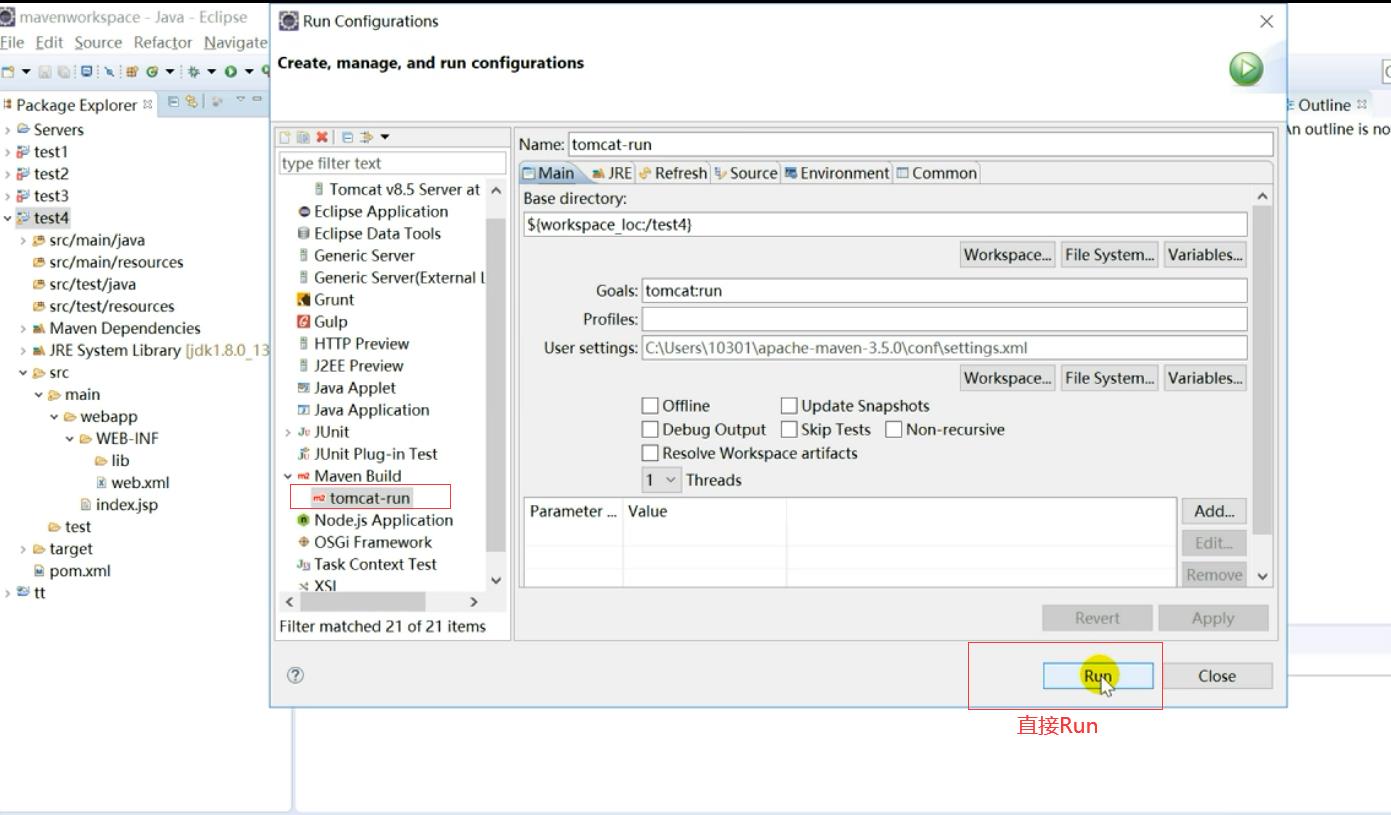Viewport: 1391px width, 815px height.
Task: Select web.xml in Package Explorer
Action: click(x=133, y=482)
